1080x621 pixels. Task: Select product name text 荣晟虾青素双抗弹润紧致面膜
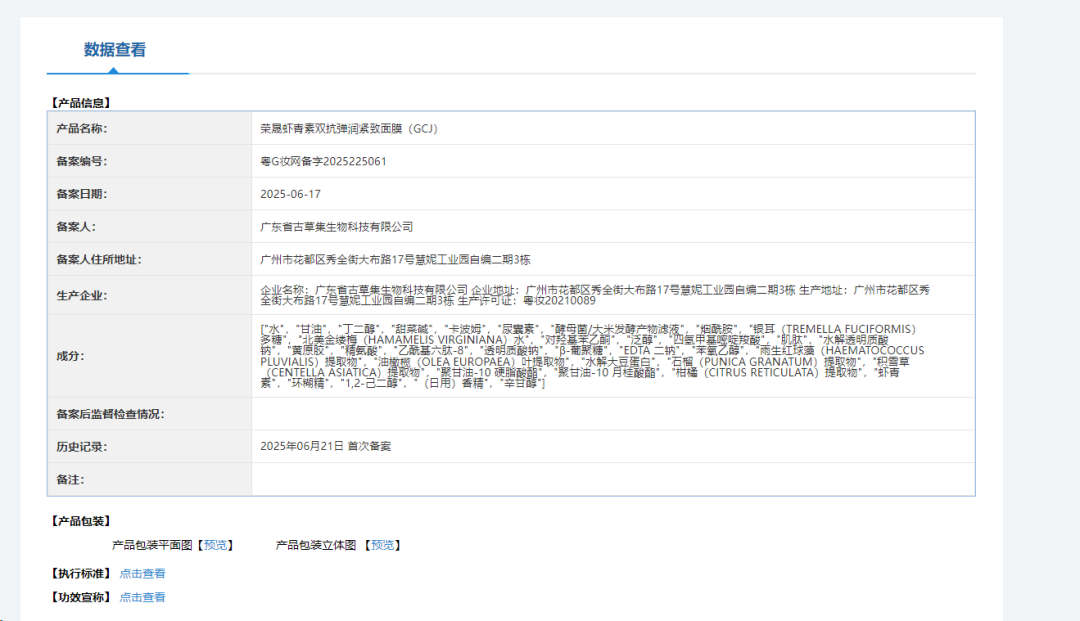pos(331,128)
